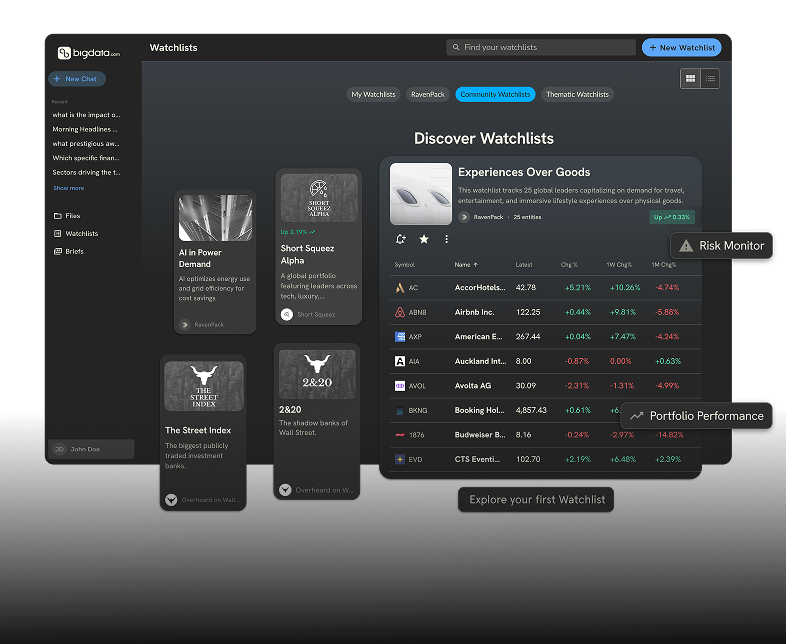786x644 pixels.
Task: Click Overheard on W avatar on 2&20 card
Action: pos(285,490)
